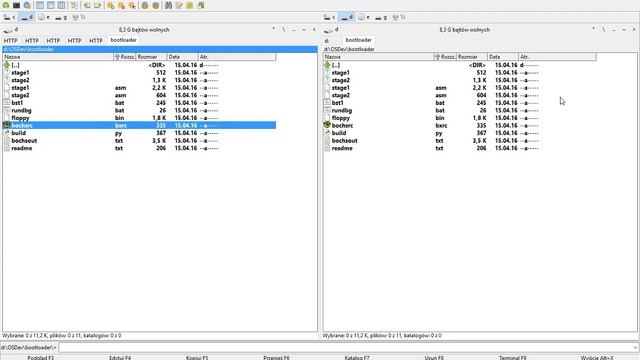Switch to first HTTP tab in left panel
The width and height of the screenshot is (640, 360).
[11, 40]
